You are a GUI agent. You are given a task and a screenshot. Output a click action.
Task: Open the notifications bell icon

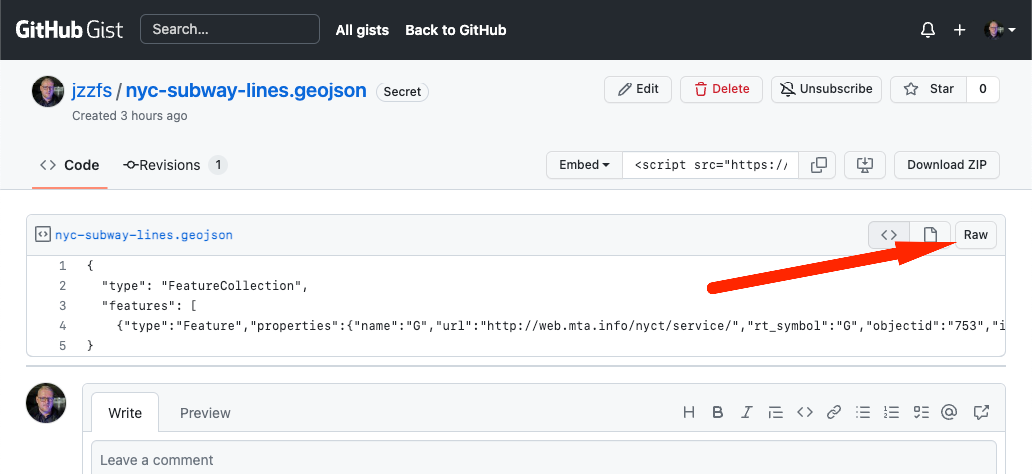(x=927, y=30)
